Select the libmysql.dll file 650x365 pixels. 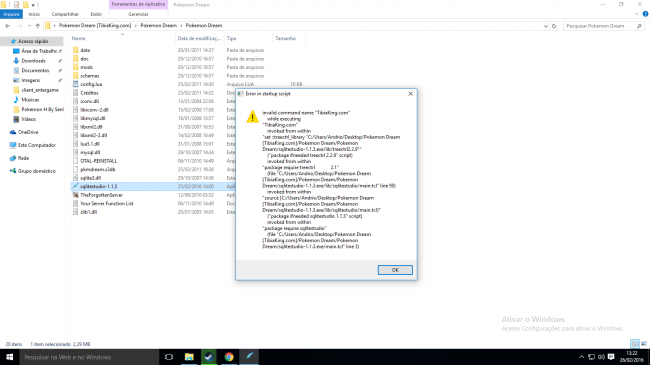92,118
